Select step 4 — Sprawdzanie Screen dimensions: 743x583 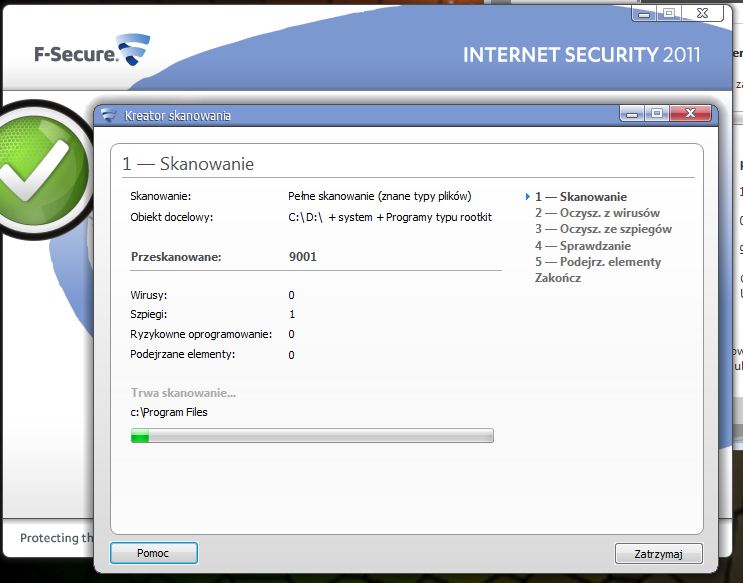(583, 246)
